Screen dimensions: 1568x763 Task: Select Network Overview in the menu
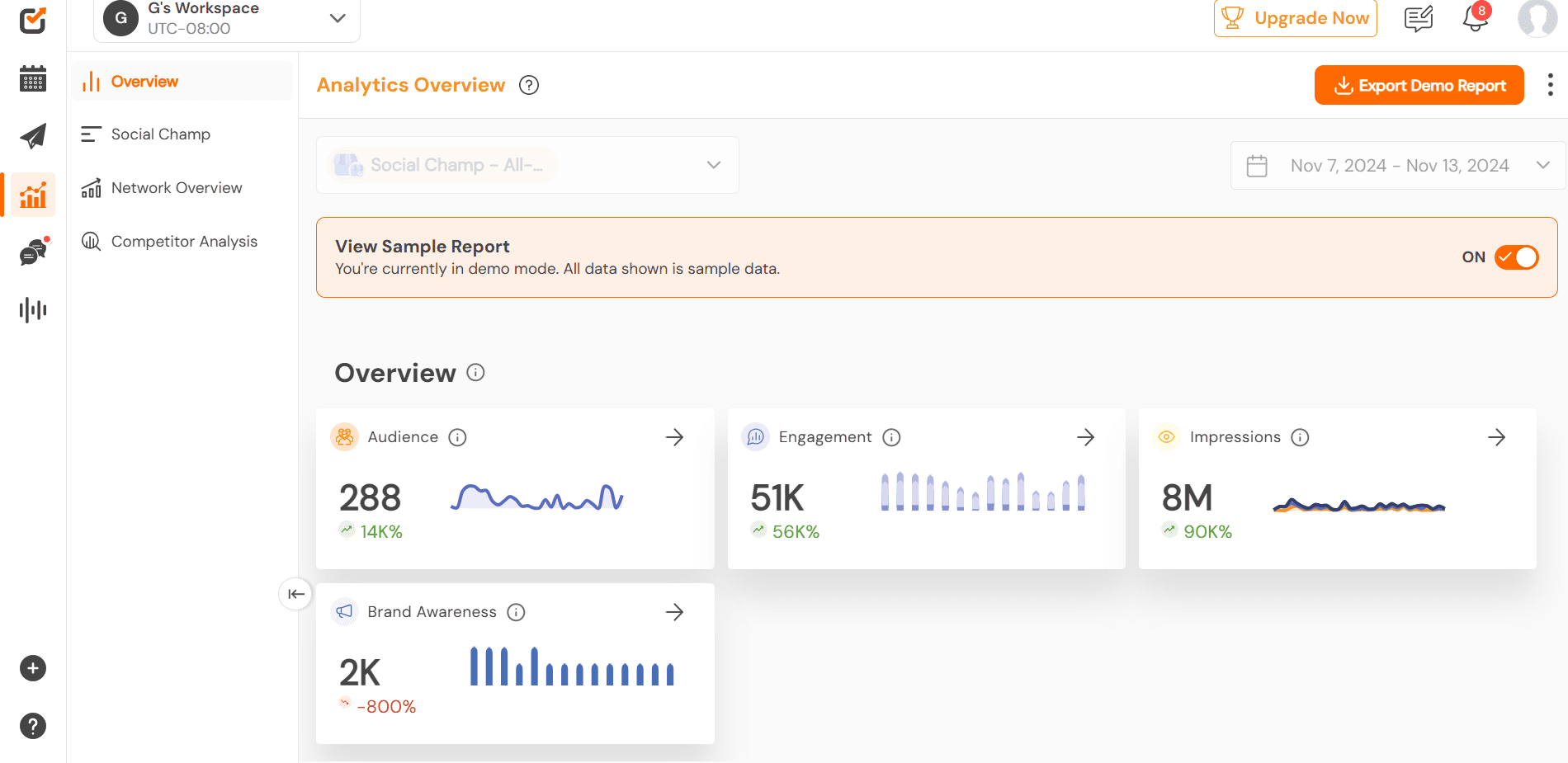coord(177,188)
